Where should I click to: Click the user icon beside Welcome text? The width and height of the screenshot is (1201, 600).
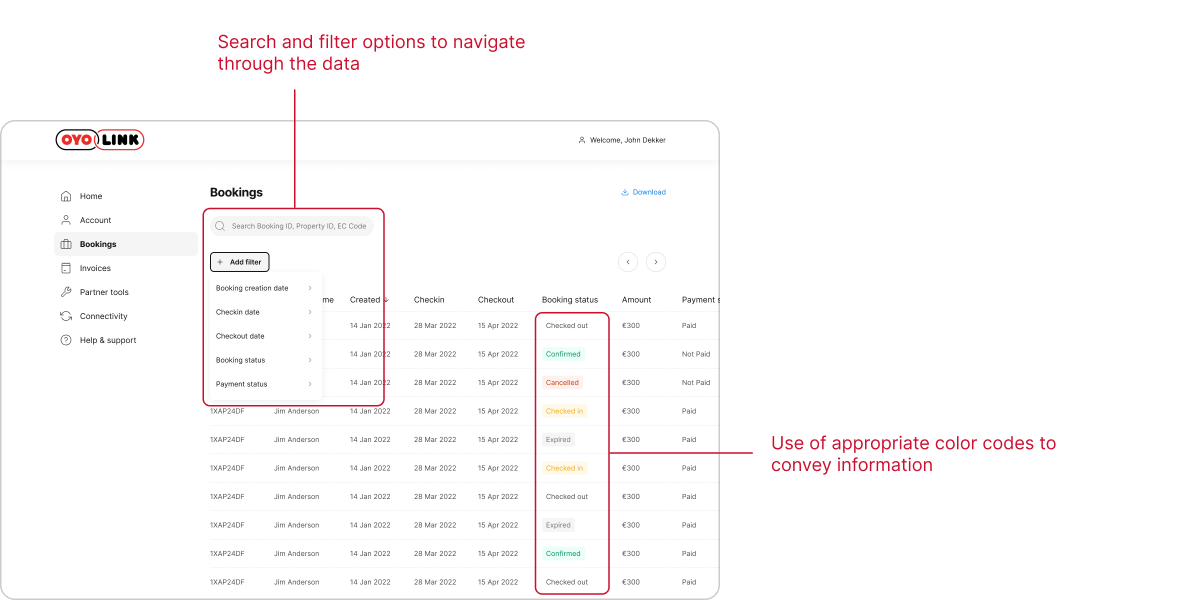tap(582, 140)
